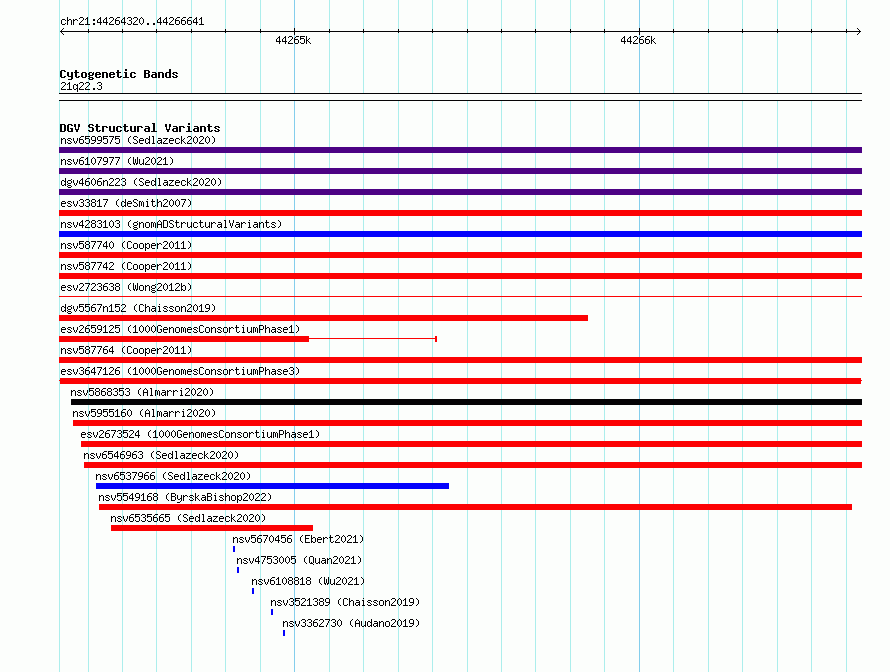The height and width of the screenshot is (672, 890).
Task: Select the blue tick under nsv3521389
Action: tap(272, 612)
